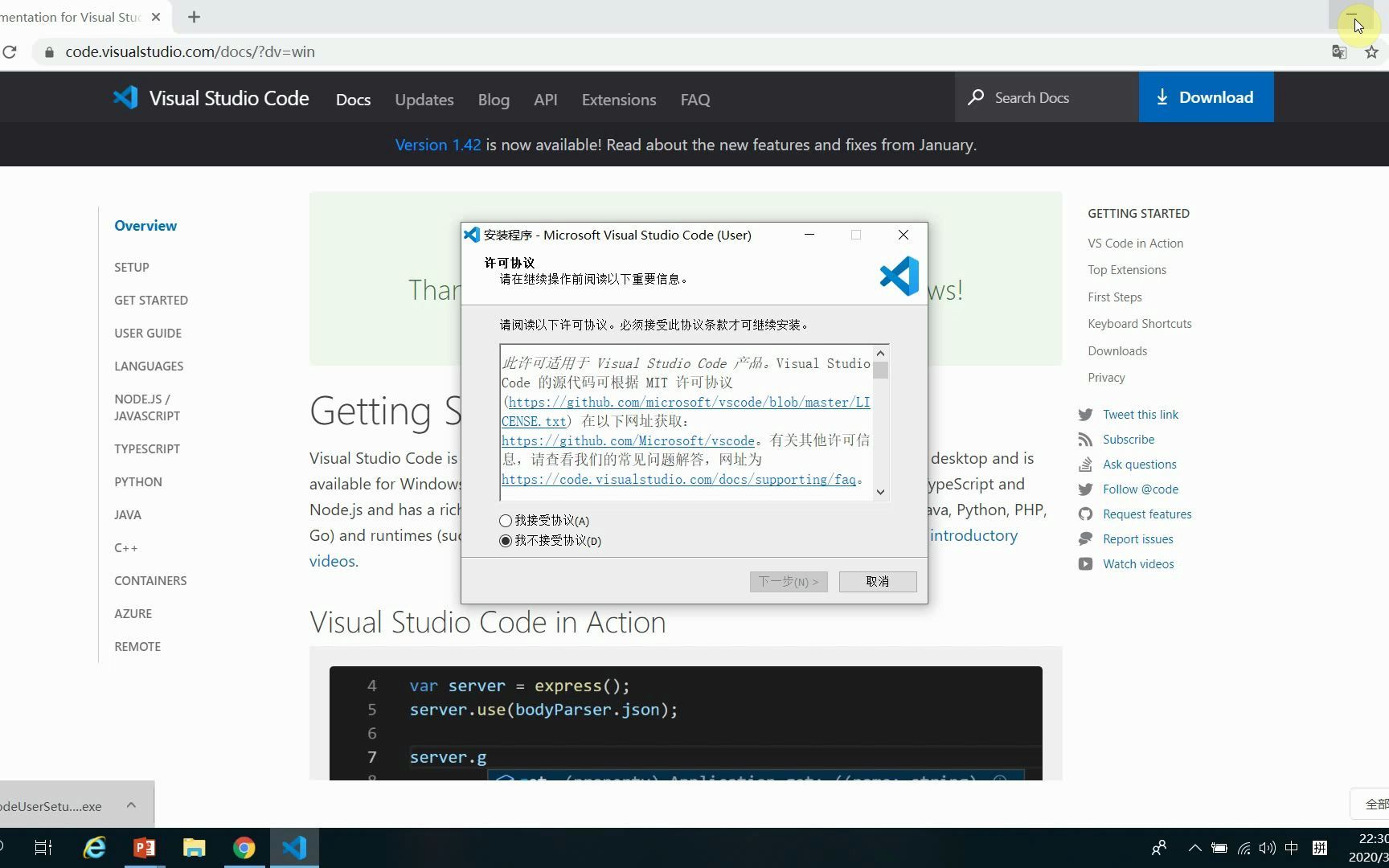Open Chrome from the taskbar
The height and width of the screenshot is (868, 1389).
click(244, 847)
